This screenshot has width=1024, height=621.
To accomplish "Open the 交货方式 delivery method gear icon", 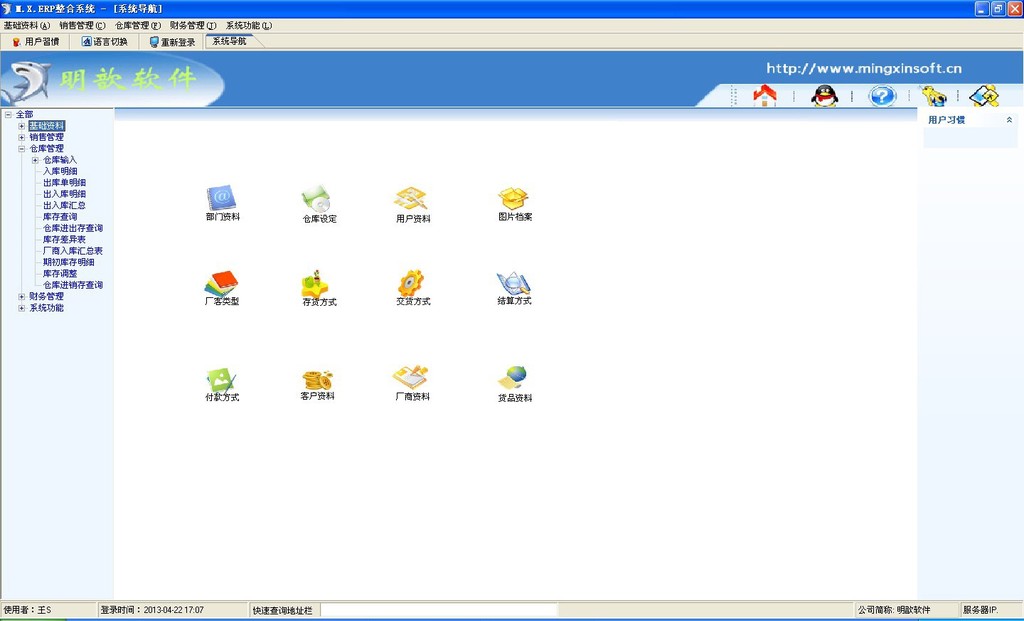I will tap(411, 283).
